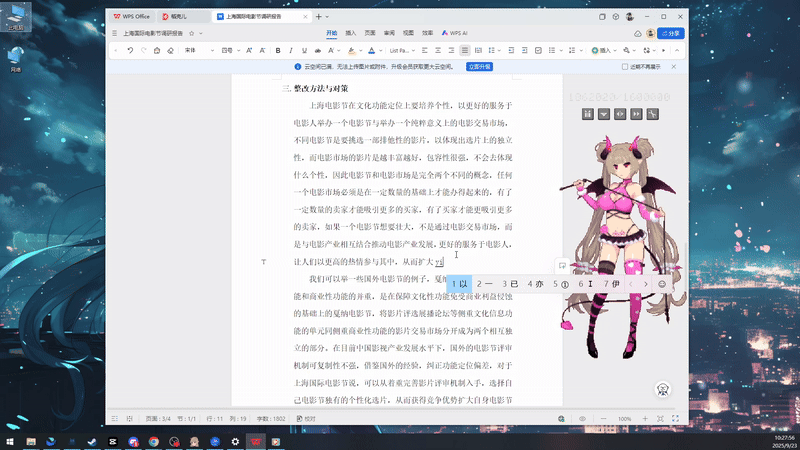Click the pause icon above the character
Viewport: 800px width, 450px height.
587,113
